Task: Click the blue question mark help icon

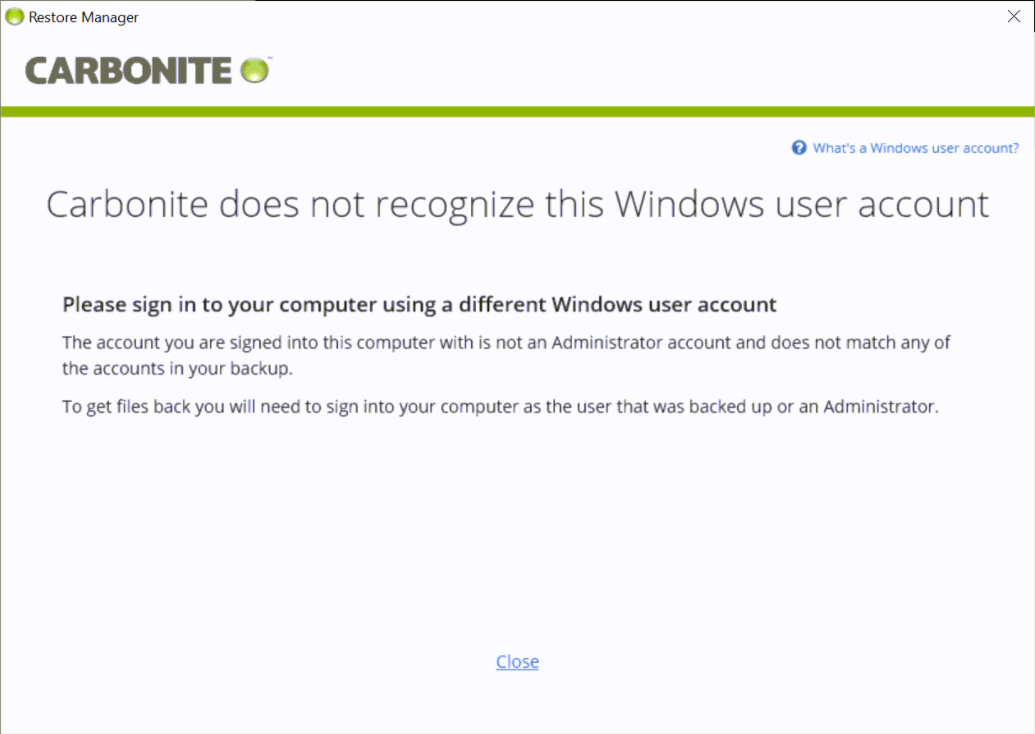Action: point(799,148)
